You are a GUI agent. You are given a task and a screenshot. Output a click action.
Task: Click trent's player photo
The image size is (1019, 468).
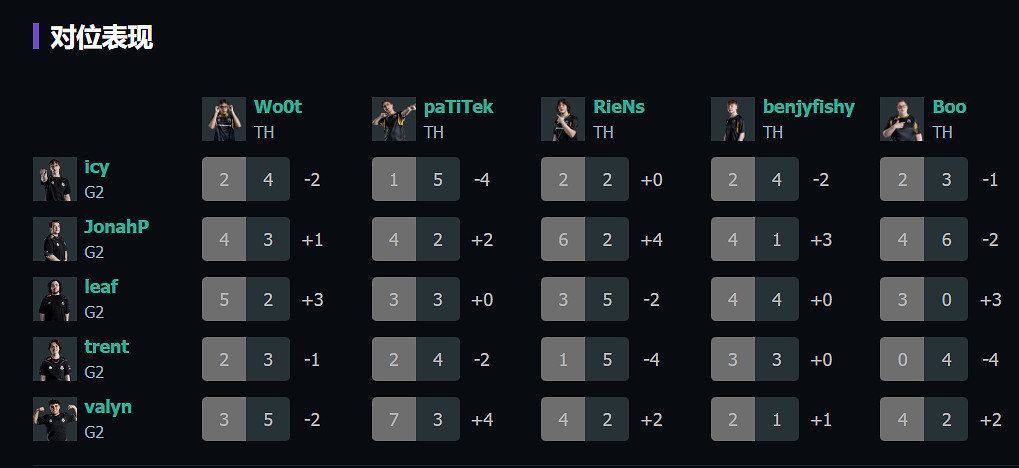coord(54,359)
